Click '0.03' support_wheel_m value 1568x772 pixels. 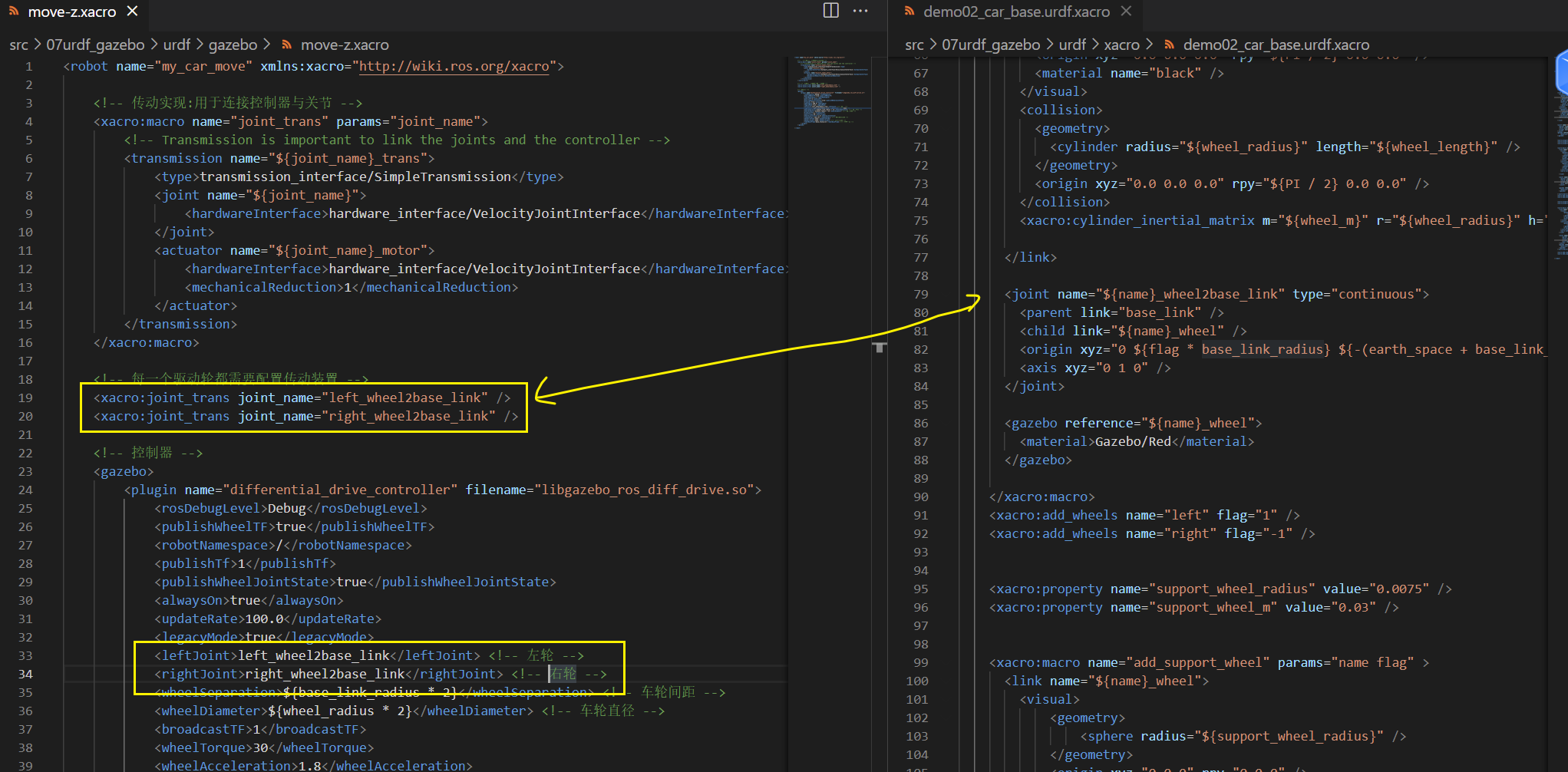[1354, 607]
